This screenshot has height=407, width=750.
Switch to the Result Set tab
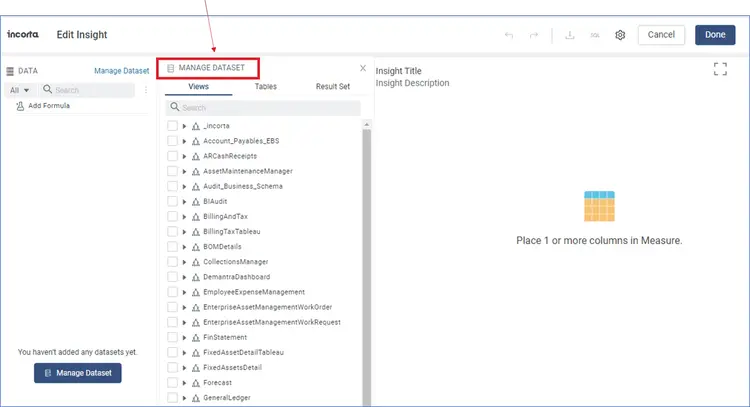tap(332, 87)
